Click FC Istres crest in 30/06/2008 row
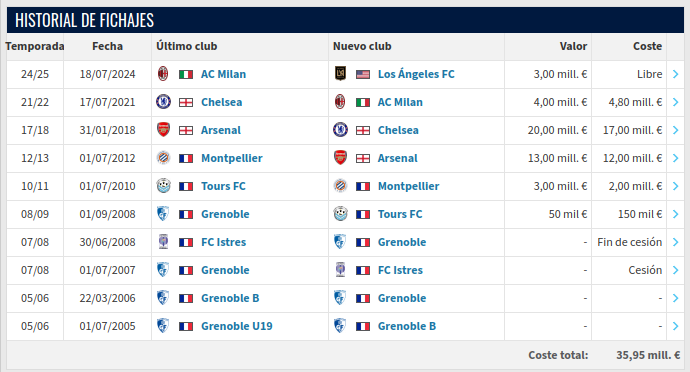 point(163,242)
